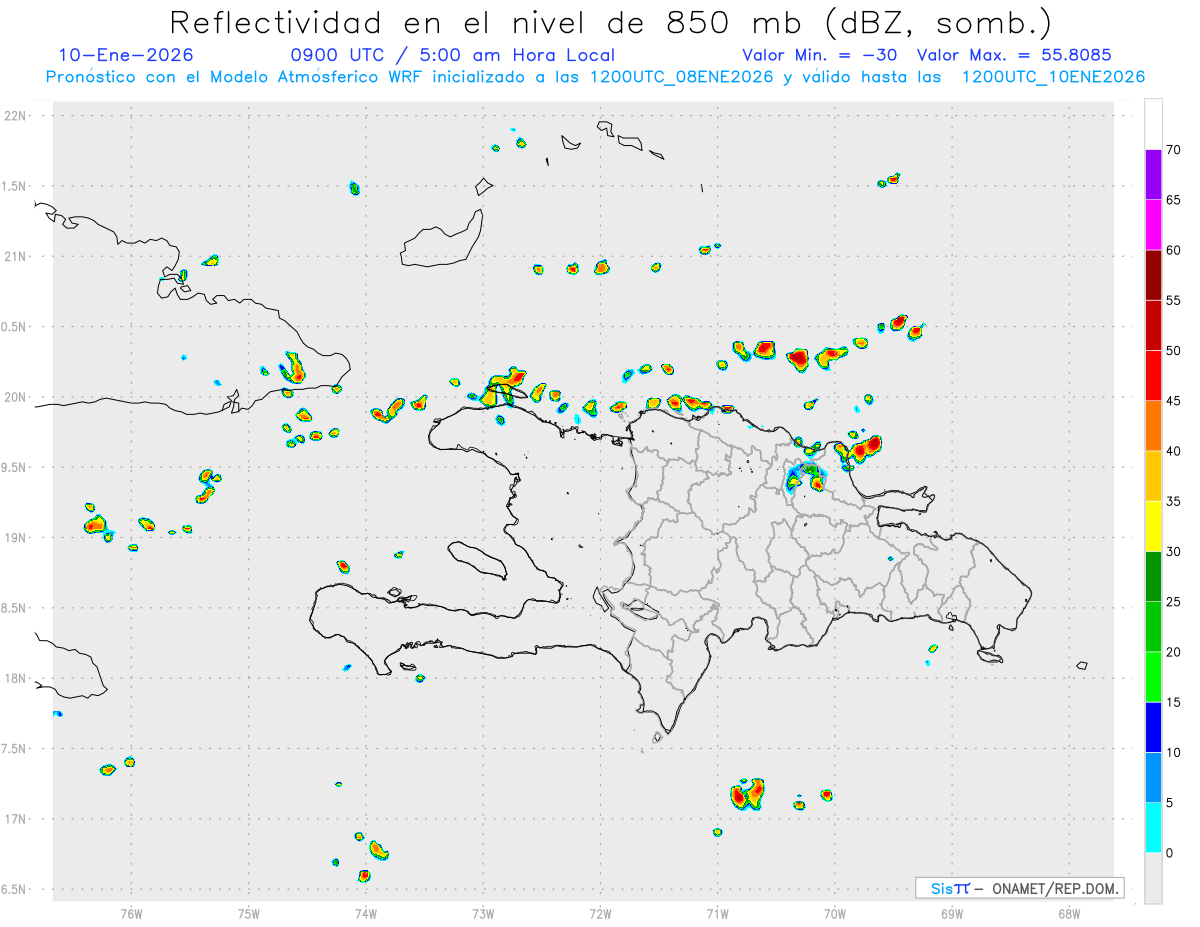Click the '25' colorbar label
The width and height of the screenshot is (1200, 927).
pyautogui.click(x=1174, y=602)
